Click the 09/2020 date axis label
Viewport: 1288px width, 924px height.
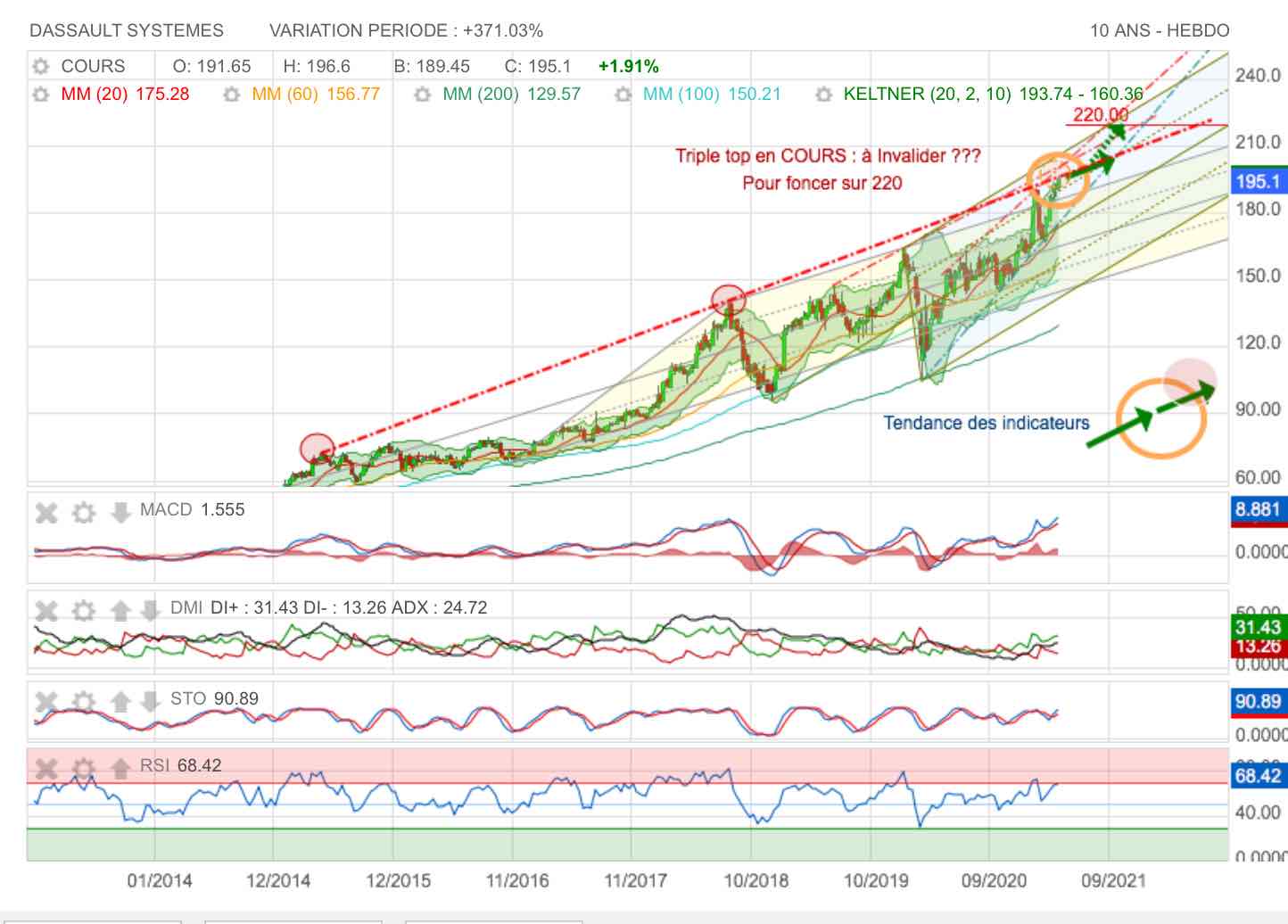tap(994, 881)
